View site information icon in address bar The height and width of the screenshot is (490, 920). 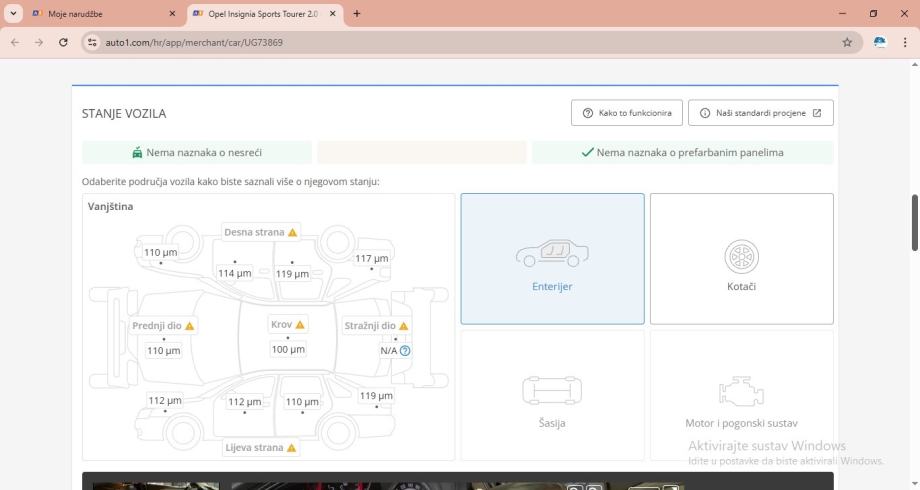point(92,42)
